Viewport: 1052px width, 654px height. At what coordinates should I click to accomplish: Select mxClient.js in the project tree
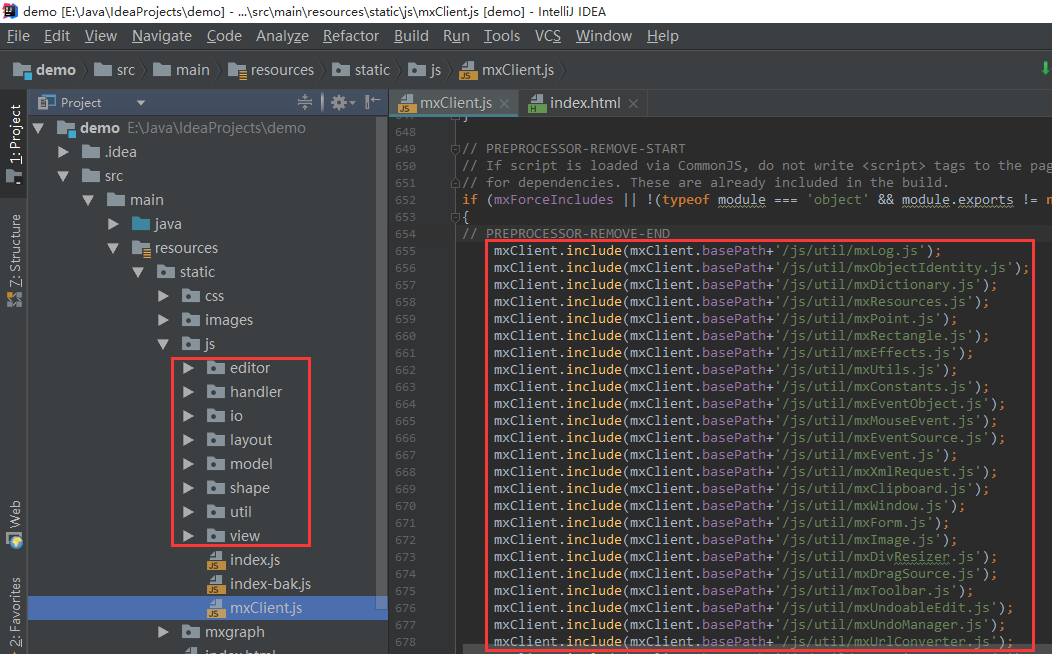(x=207, y=608)
